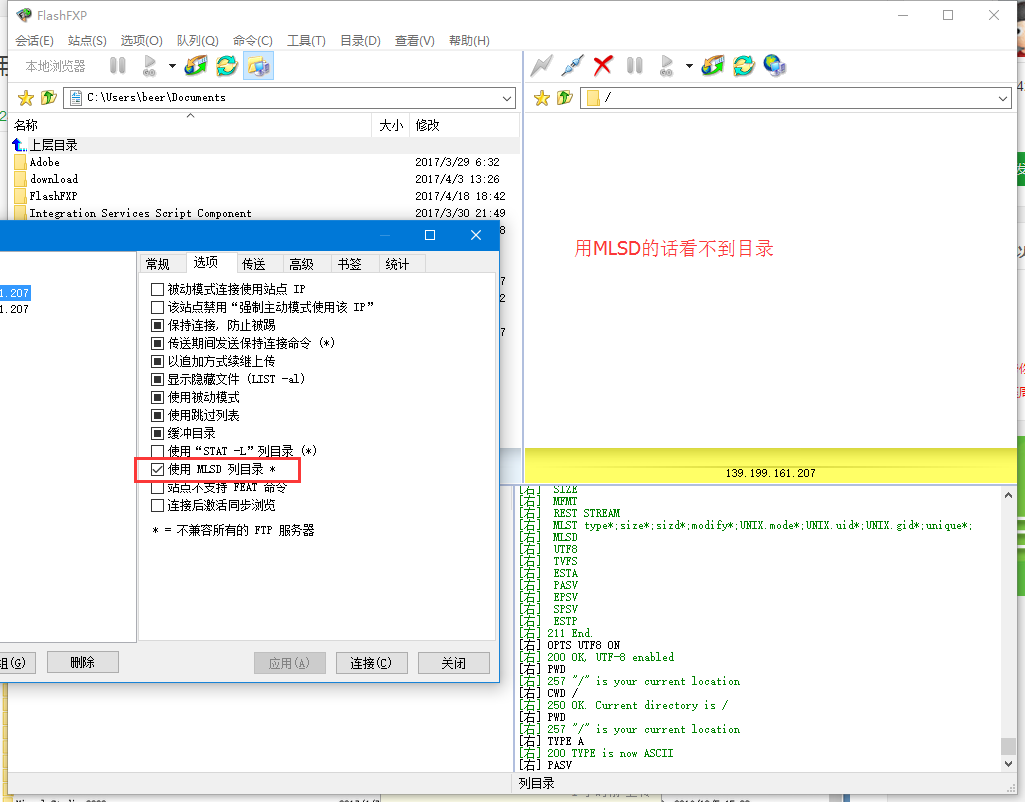Select the FlashFXP folder
The image size is (1025, 802).
point(53,196)
